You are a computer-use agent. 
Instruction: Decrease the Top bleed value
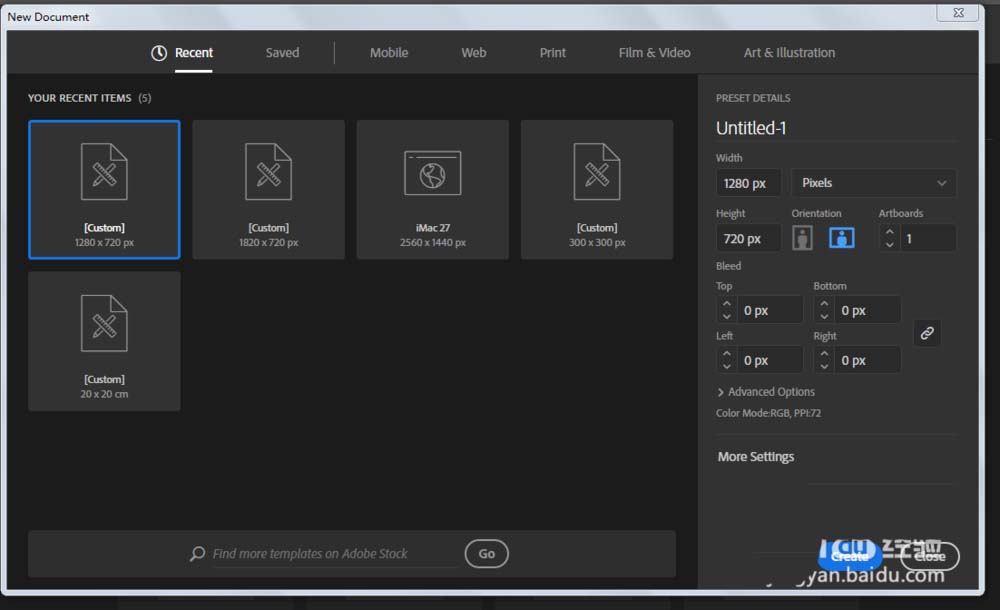click(x=726, y=316)
